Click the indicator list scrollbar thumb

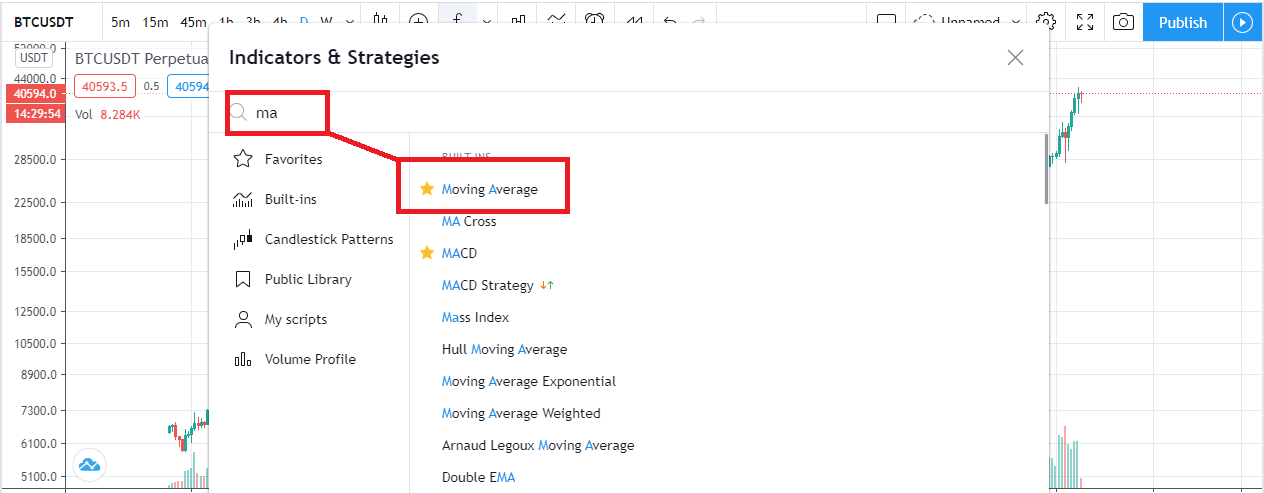pos(1046,168)
